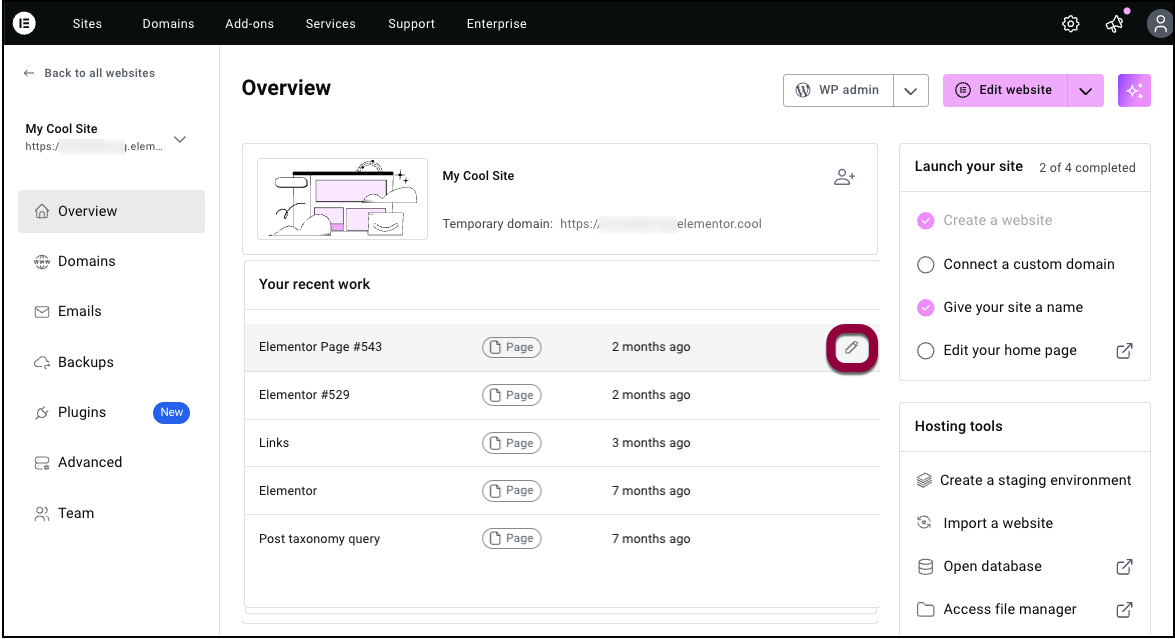Image resolution: width=1175 pixels, height=639 pixels.
Task: Open the user account avatar
Action: [x=1160, y=24]
